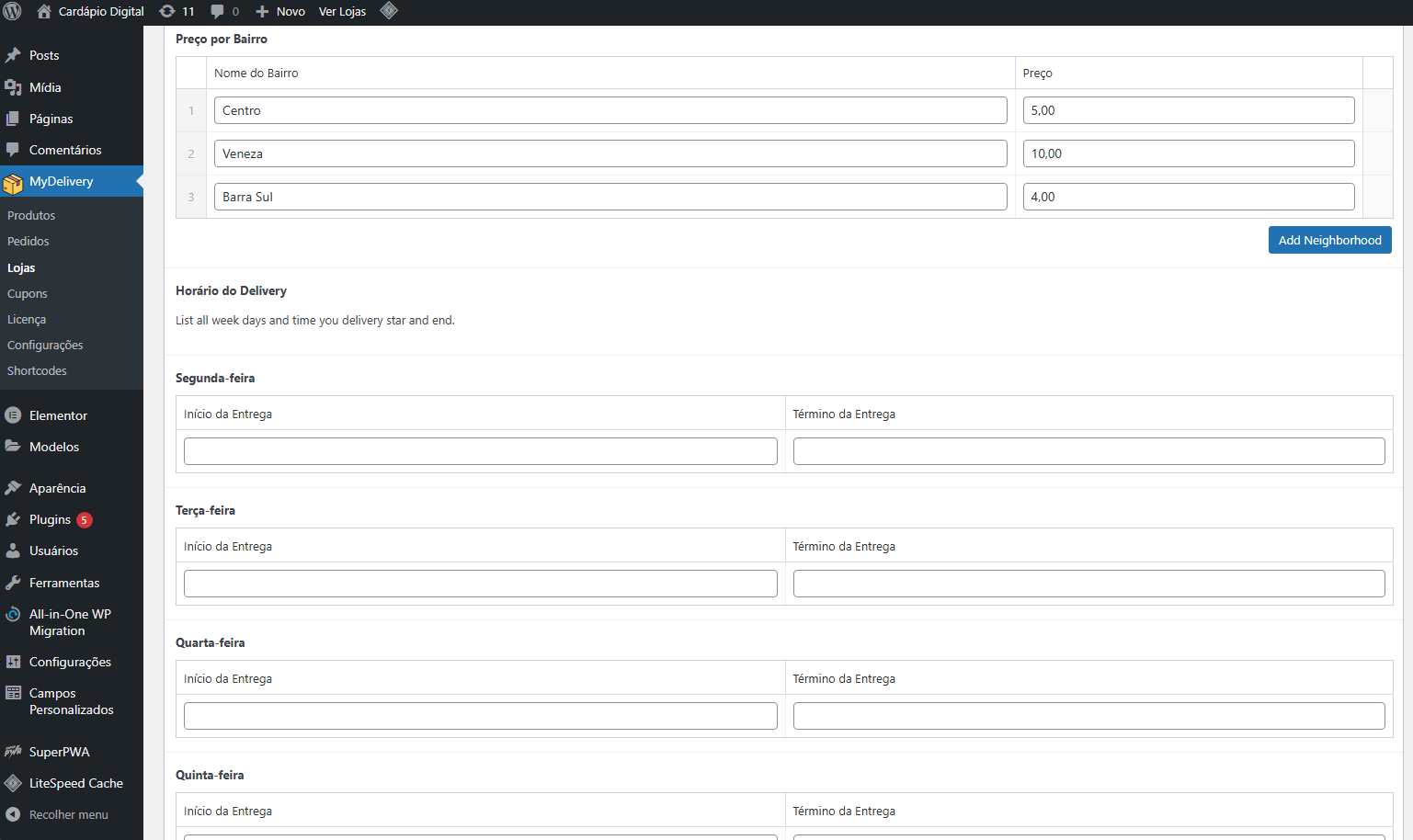The width and height of the screenshot is (1413, 840).
Task: Click the Ver Lojas link
Action: (x=342, y=12)
